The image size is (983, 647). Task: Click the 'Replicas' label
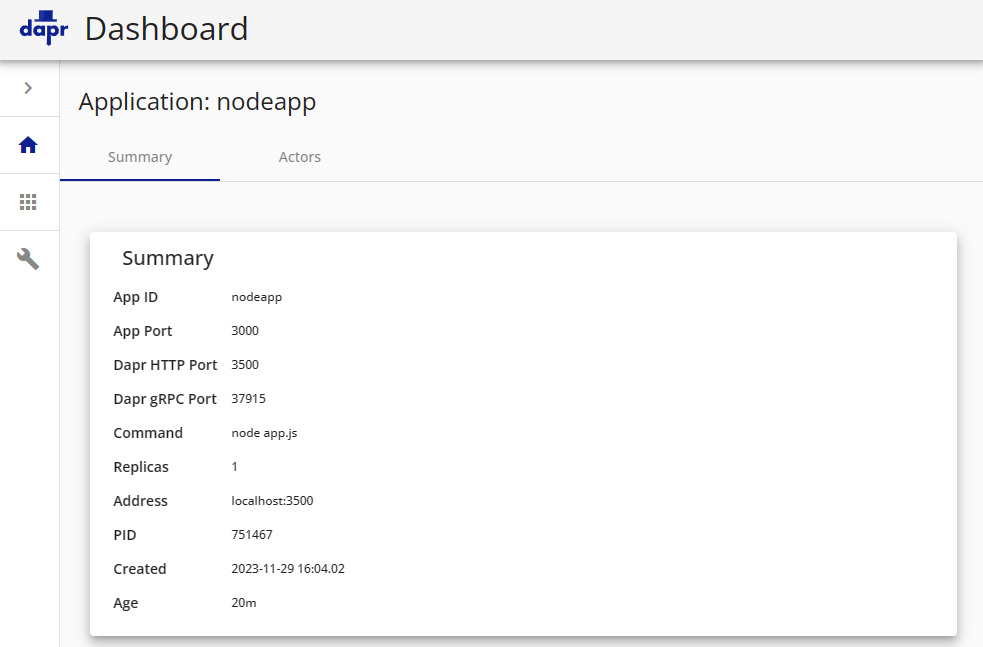coord(141,467)
